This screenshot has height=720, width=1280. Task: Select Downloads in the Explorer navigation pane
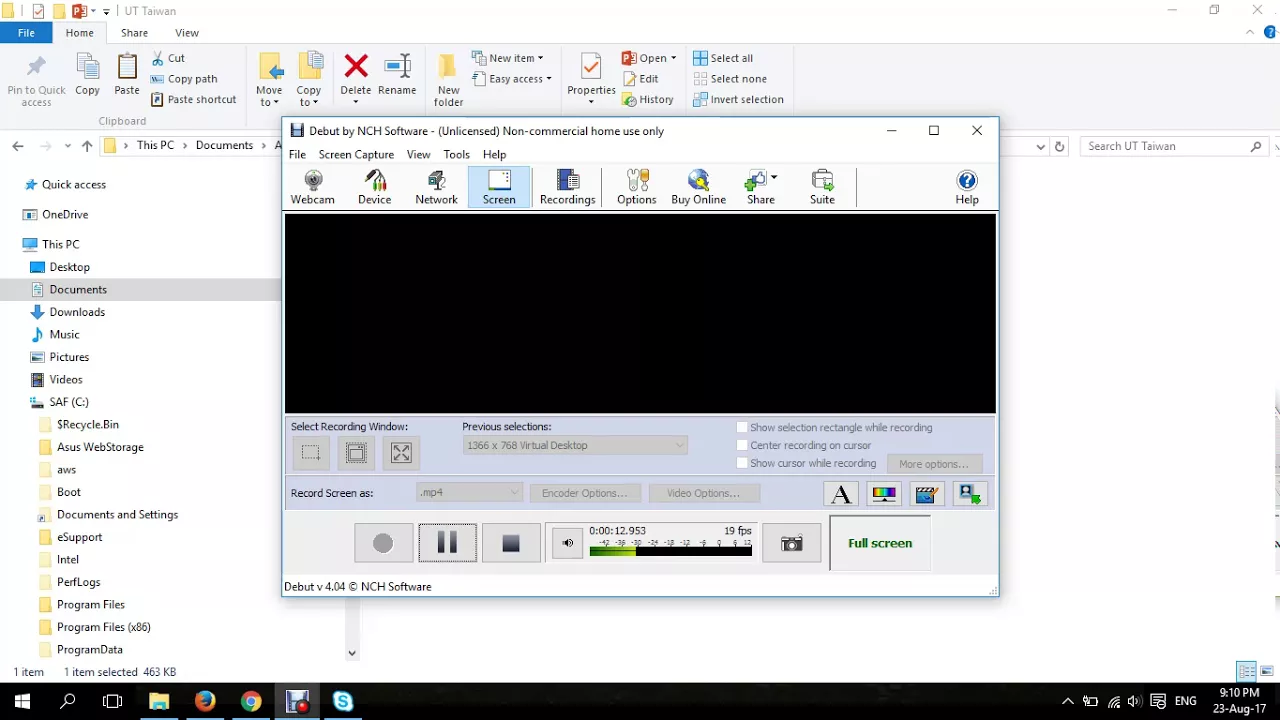coord(77,312)
